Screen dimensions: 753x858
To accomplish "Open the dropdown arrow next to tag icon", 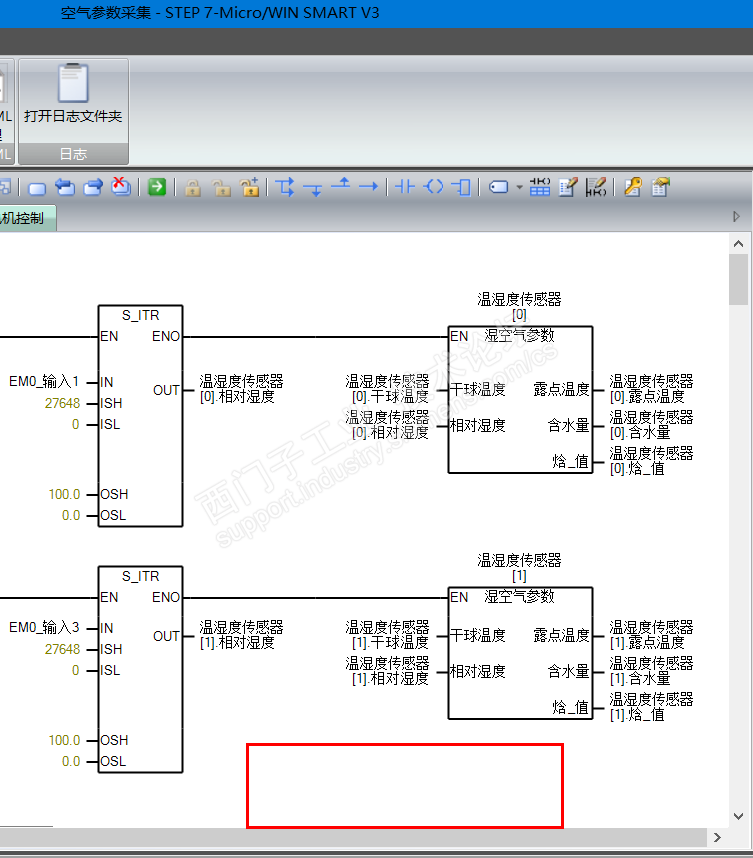I will click(519, 187).
